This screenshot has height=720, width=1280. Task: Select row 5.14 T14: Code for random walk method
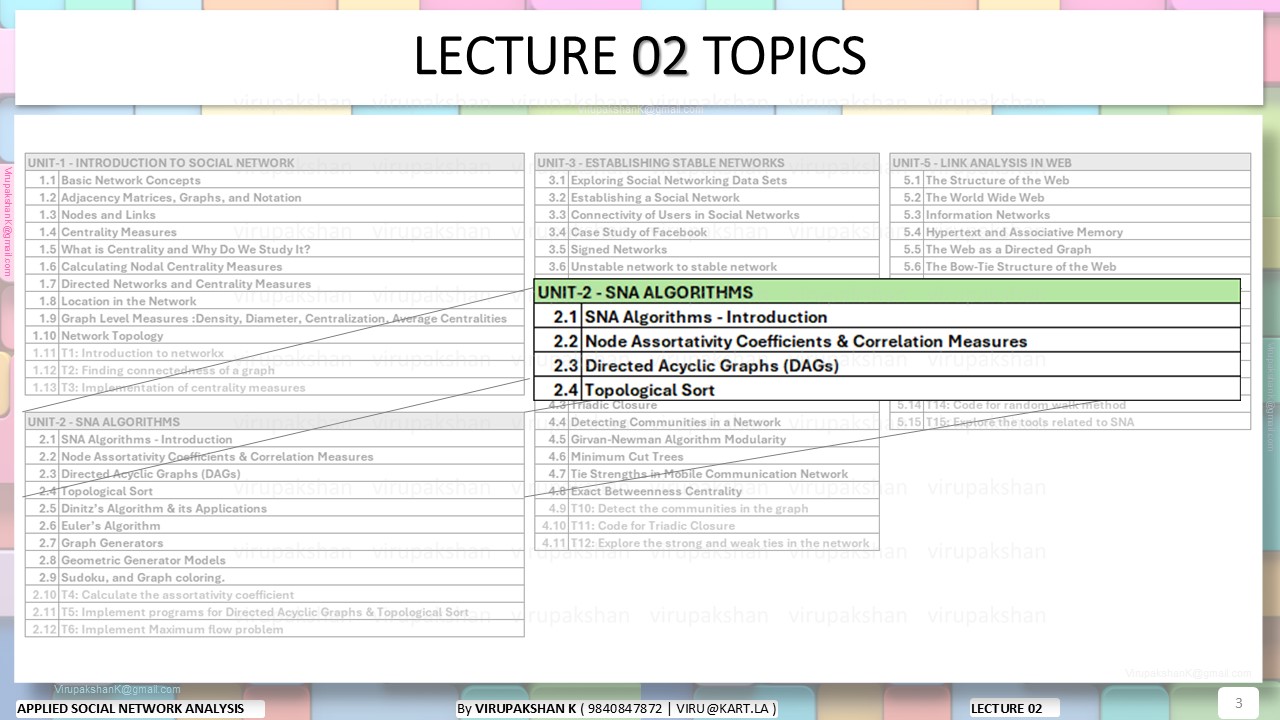tap(1070, 406)
